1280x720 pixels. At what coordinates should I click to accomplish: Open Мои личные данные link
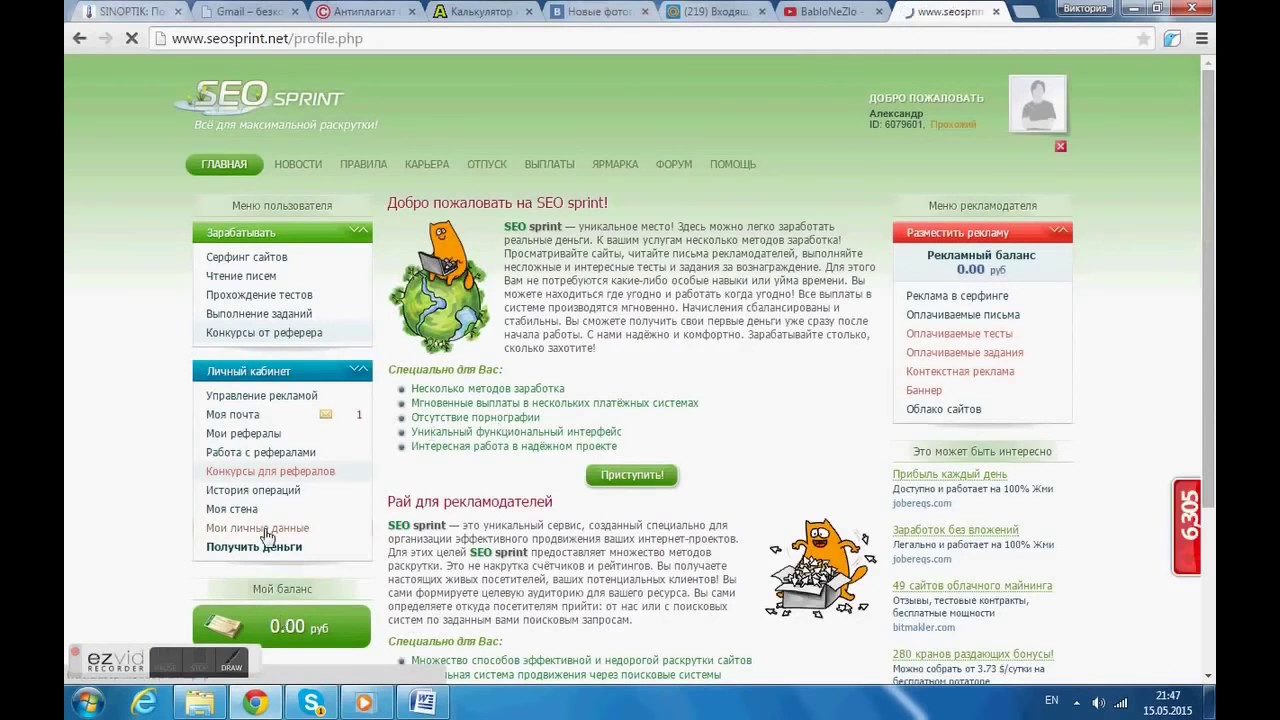[257, 528]
